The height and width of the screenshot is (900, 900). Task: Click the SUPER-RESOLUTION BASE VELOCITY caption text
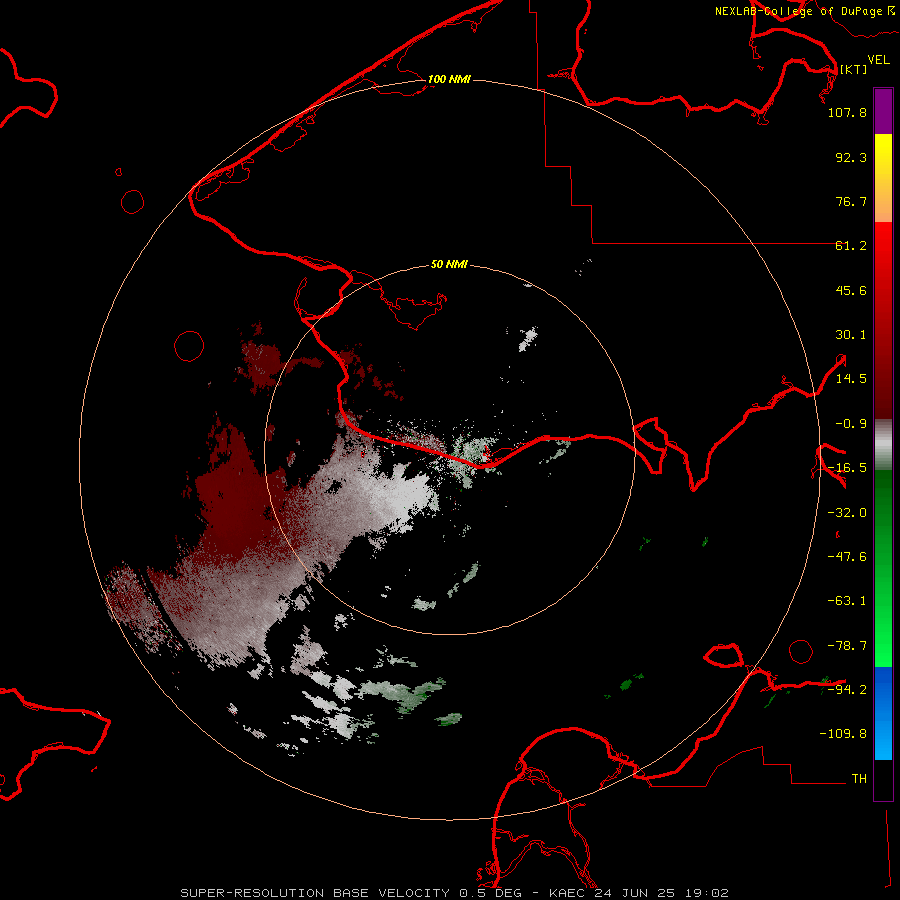(x=315, y=893)
